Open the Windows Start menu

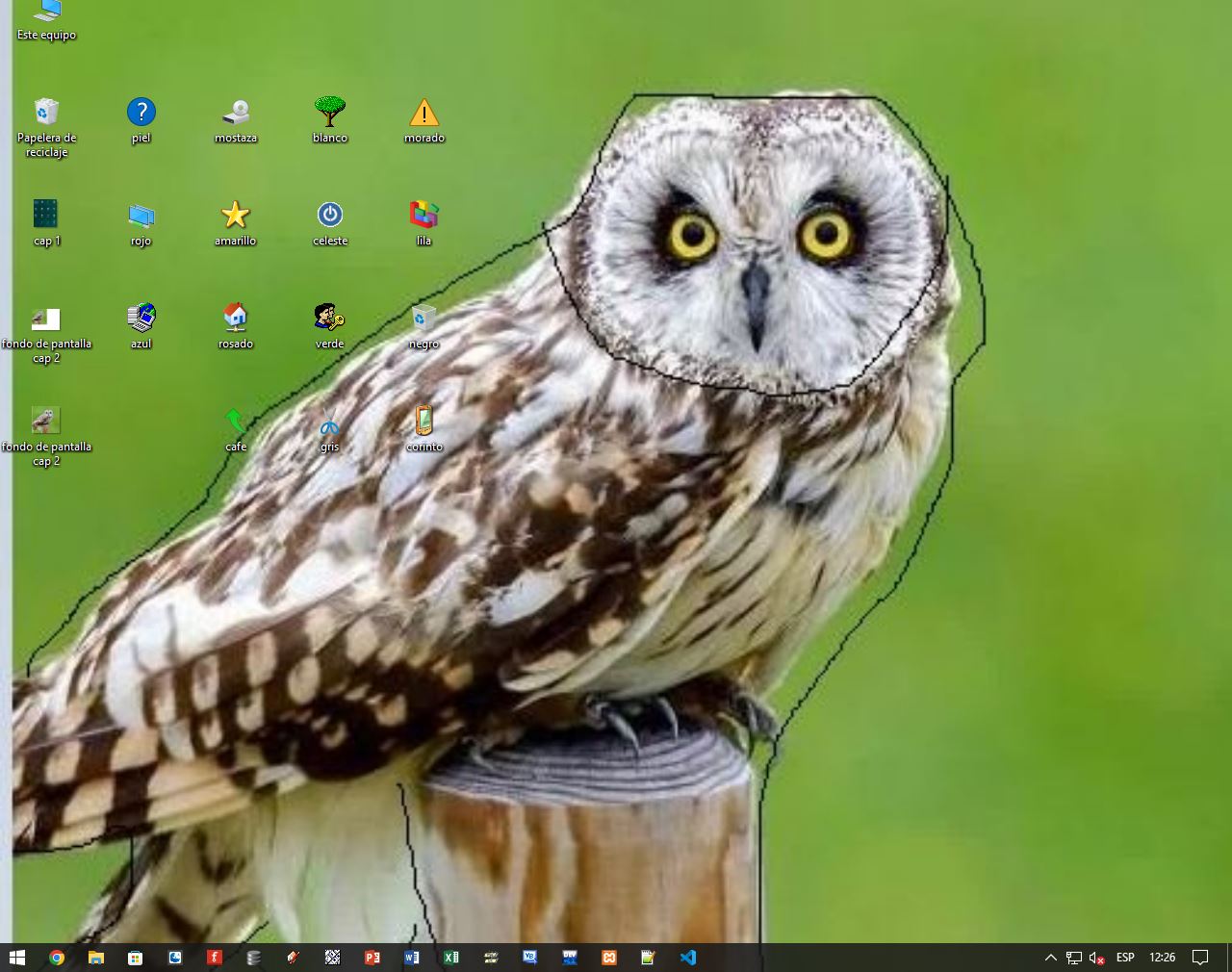click(17, 958)
